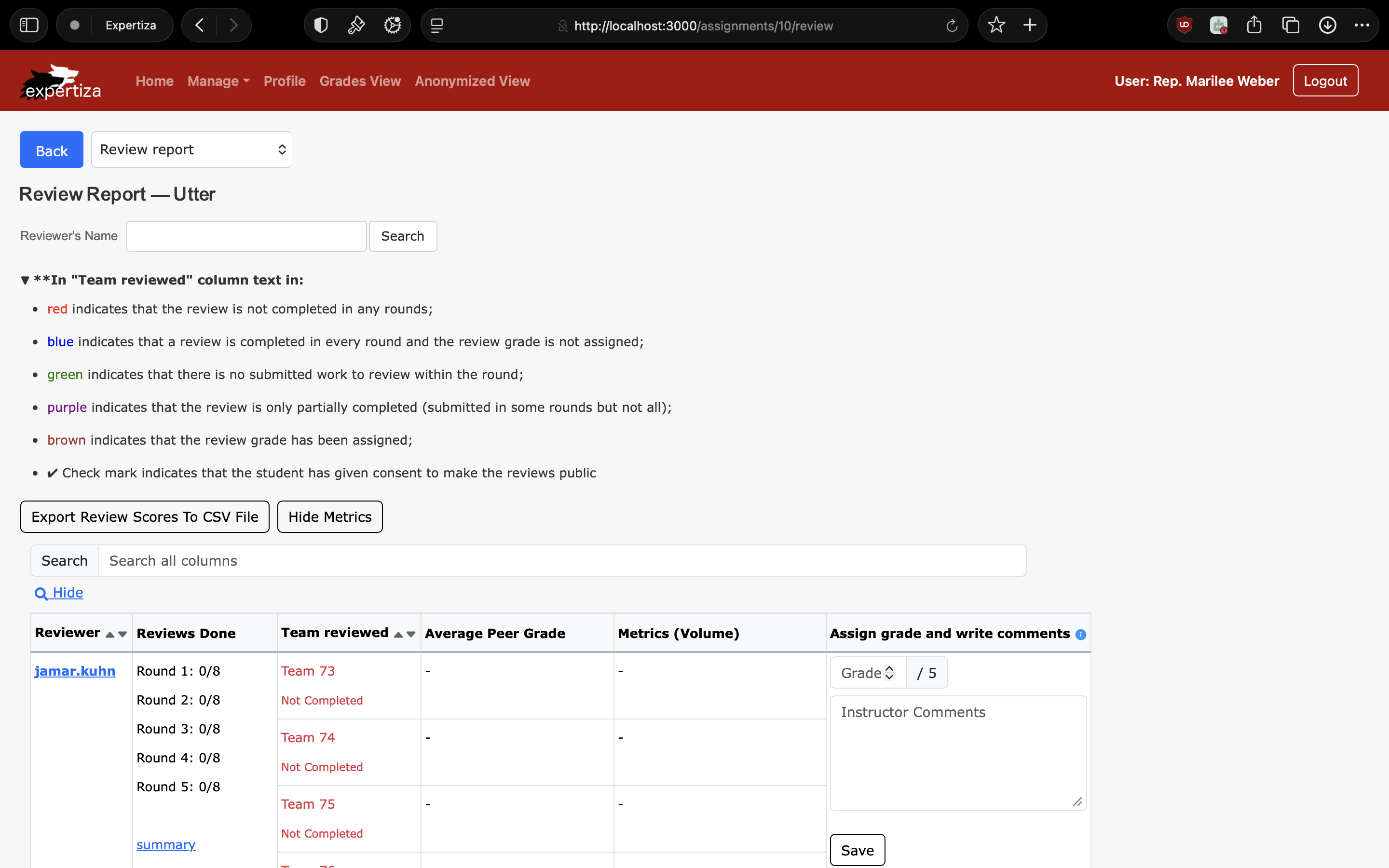This screenshot has width=1389, height=868.
Task: Click the magnifier icon next to Hide
Action: (41, 594)
